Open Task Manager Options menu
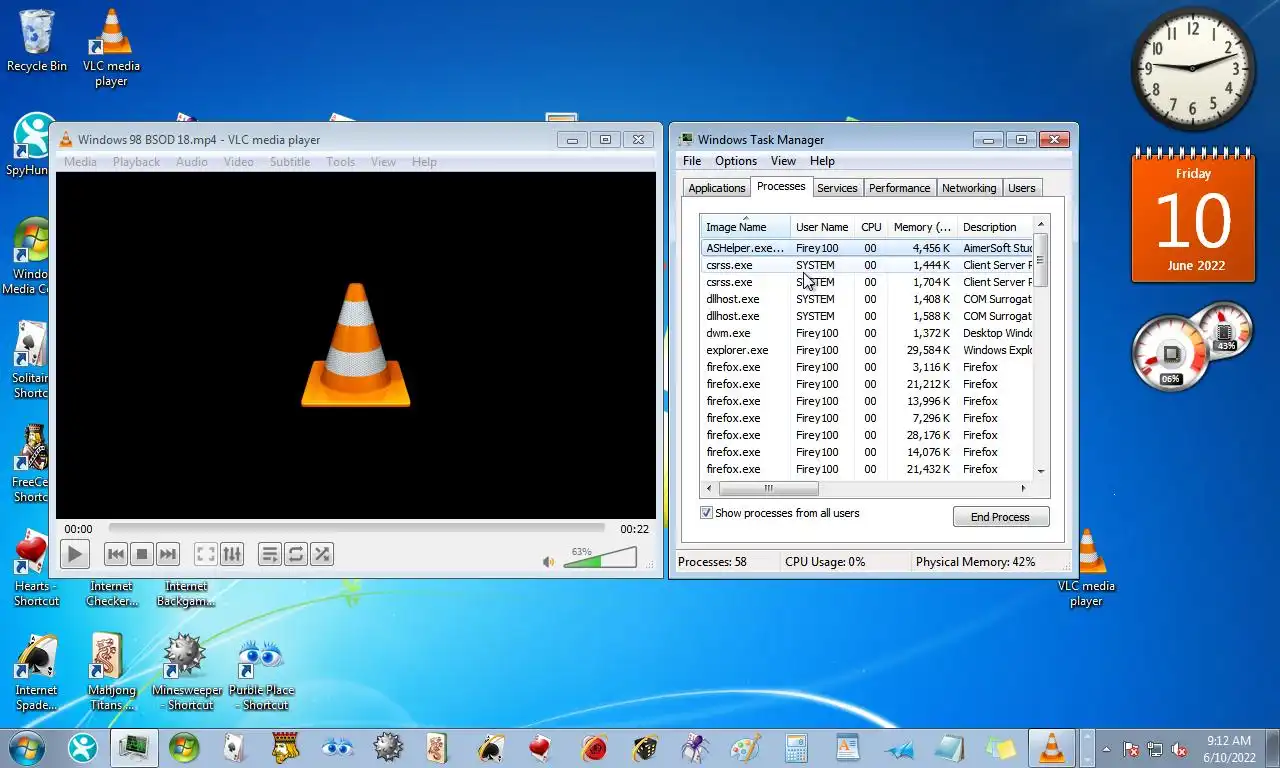 tap(736, 161)
